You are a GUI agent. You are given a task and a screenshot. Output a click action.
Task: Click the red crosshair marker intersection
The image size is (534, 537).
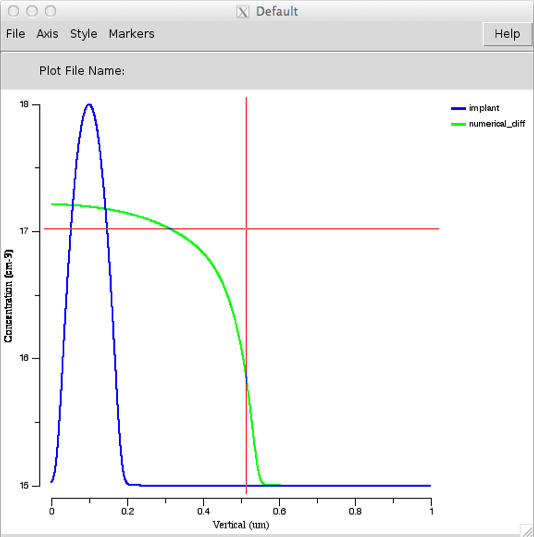pyautogui.click(x=246, y=228)
